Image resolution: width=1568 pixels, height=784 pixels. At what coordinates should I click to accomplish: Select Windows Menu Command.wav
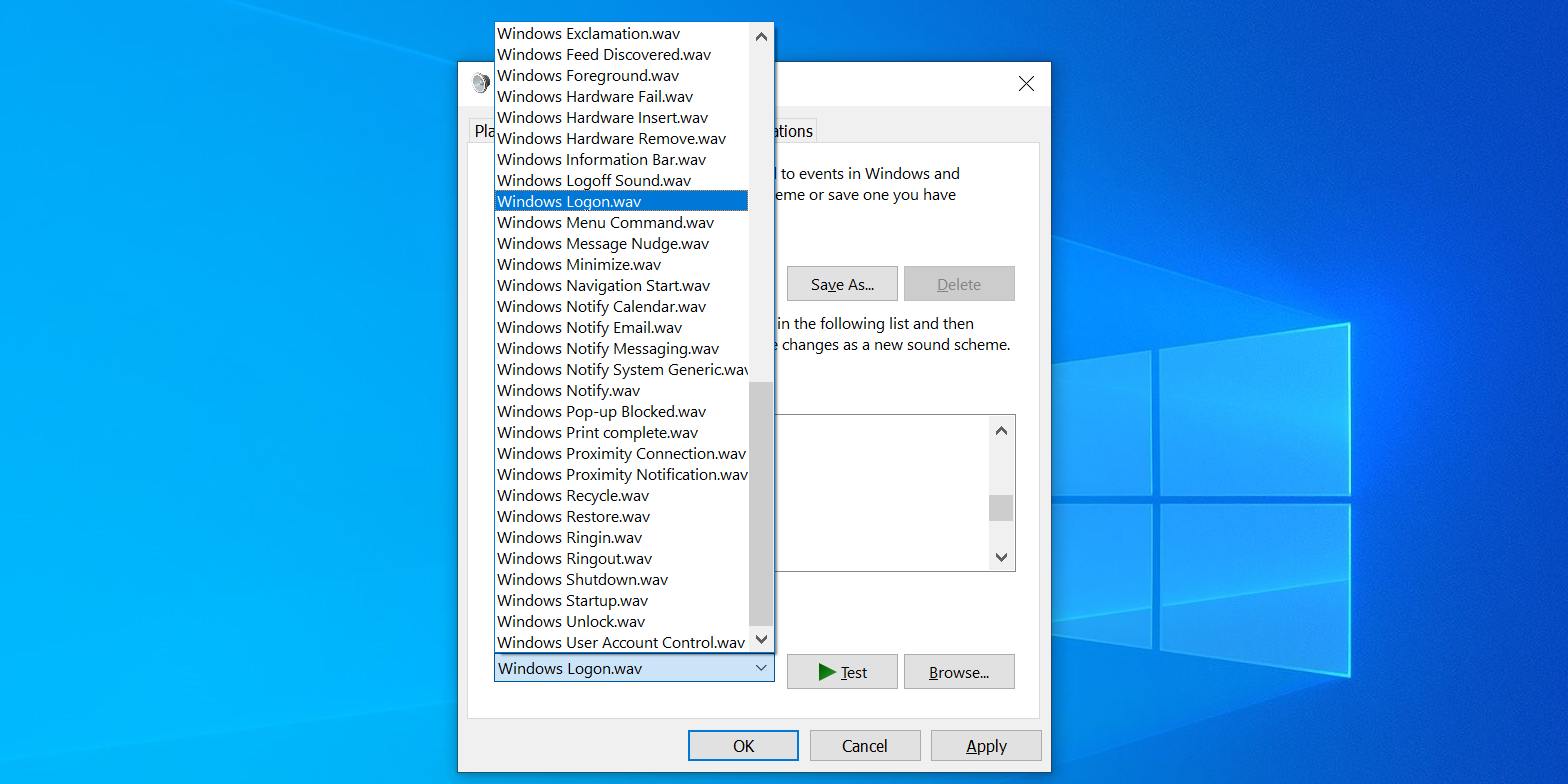pyautogui.click(x=622, y=223)
